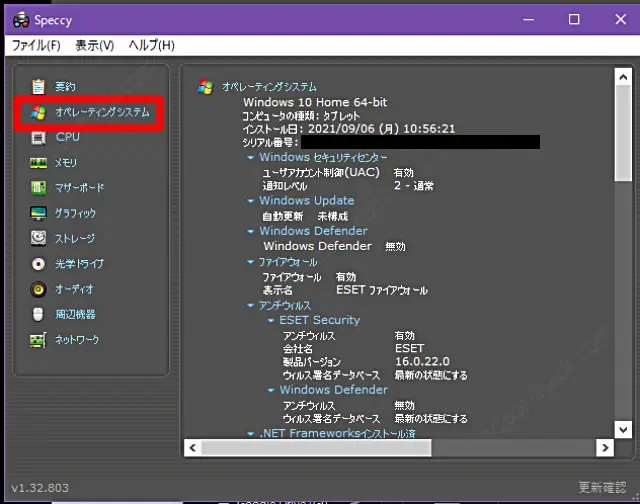Click the memory (メモリ) RAM icon

[x=38, y=163]
